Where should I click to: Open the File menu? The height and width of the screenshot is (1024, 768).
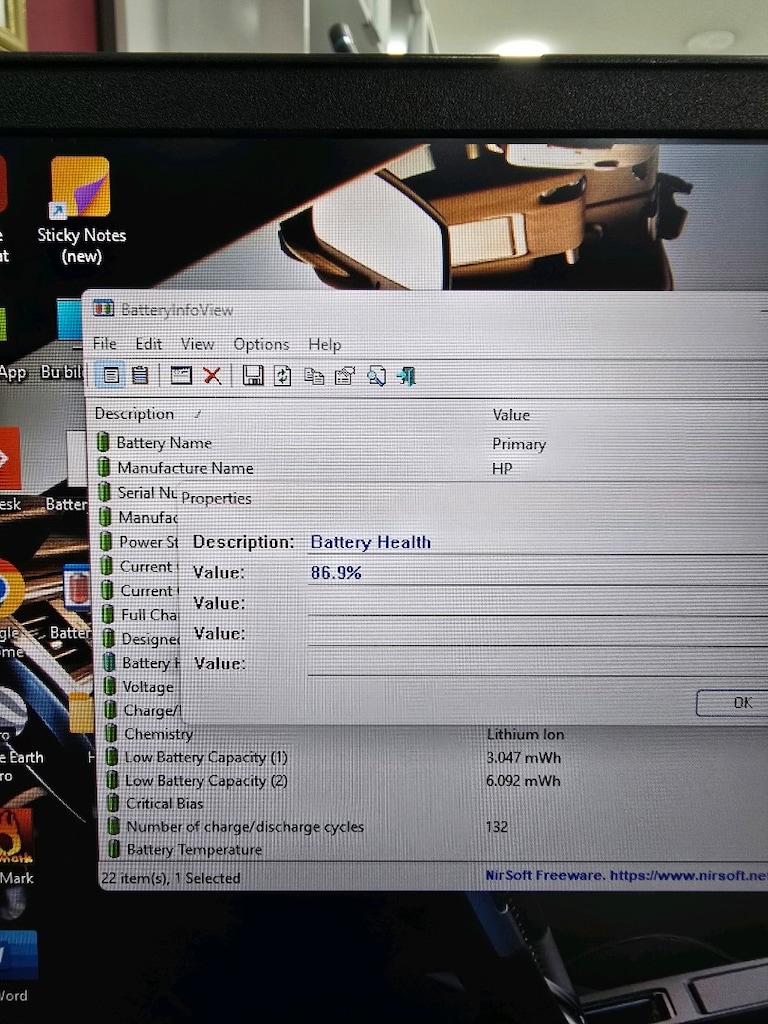click(x=104, y=344)
